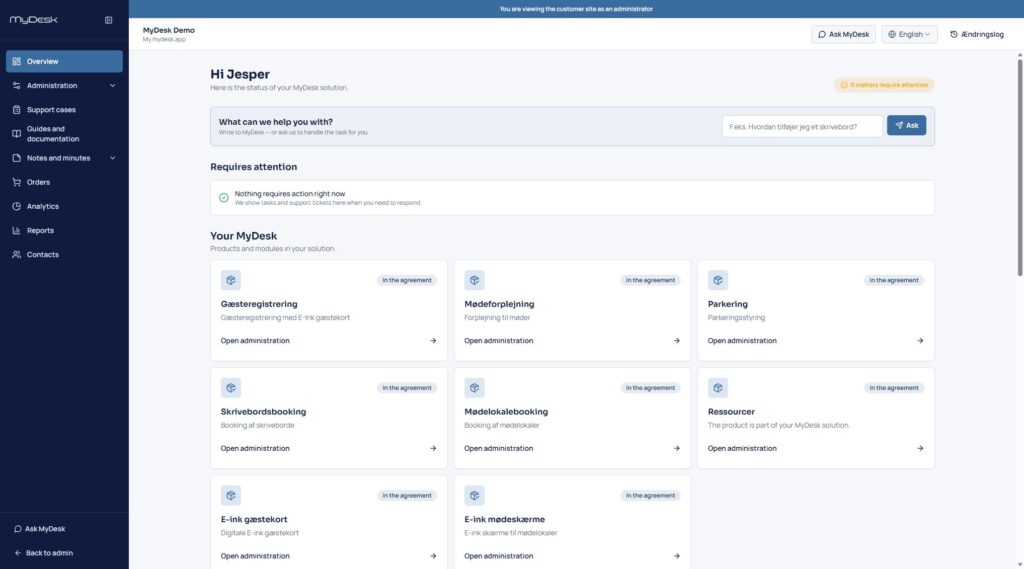Click the green check status icon

(x=223, y=198)
